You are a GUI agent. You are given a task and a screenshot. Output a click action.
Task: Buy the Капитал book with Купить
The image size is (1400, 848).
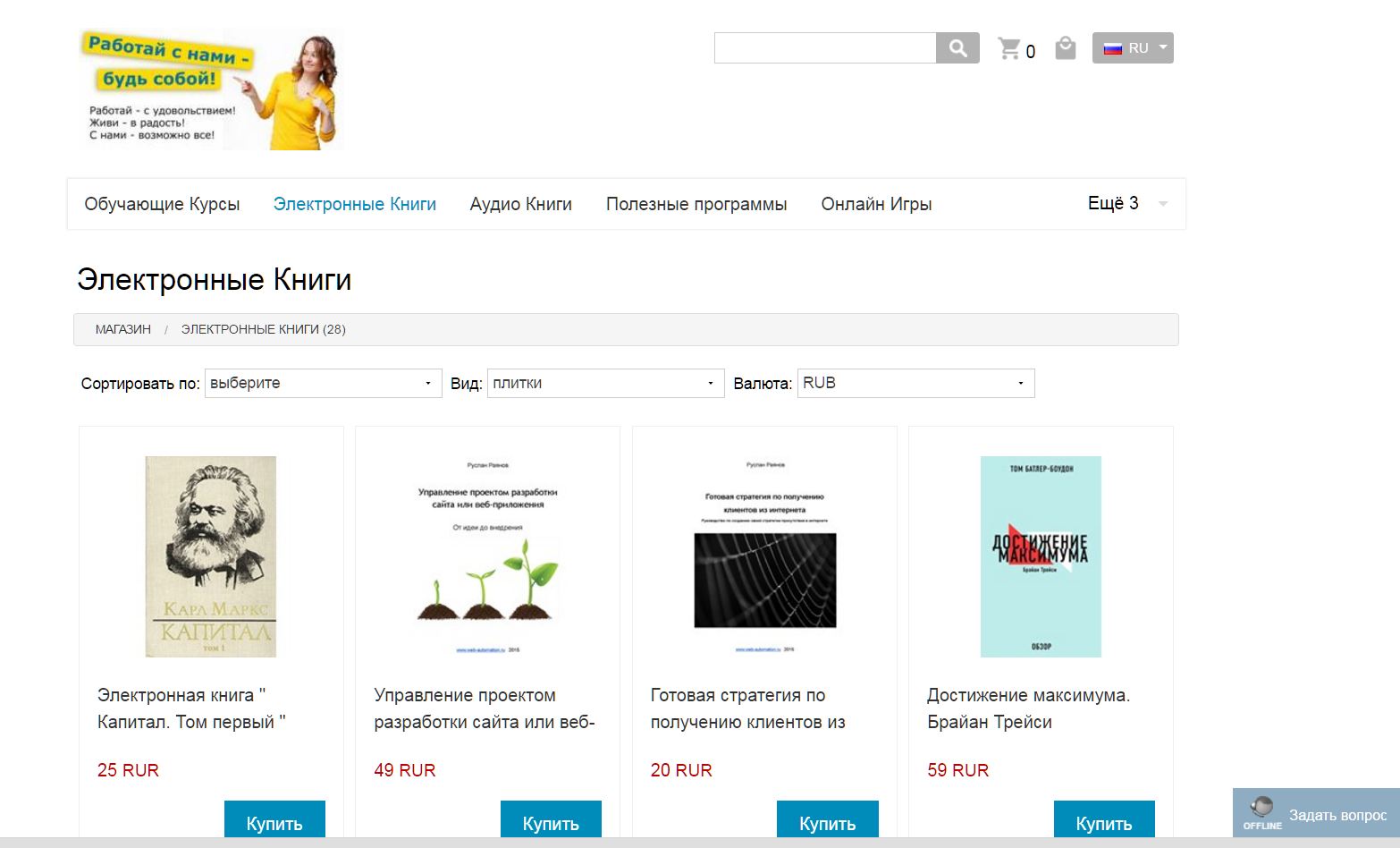click(x=274, y=821)
